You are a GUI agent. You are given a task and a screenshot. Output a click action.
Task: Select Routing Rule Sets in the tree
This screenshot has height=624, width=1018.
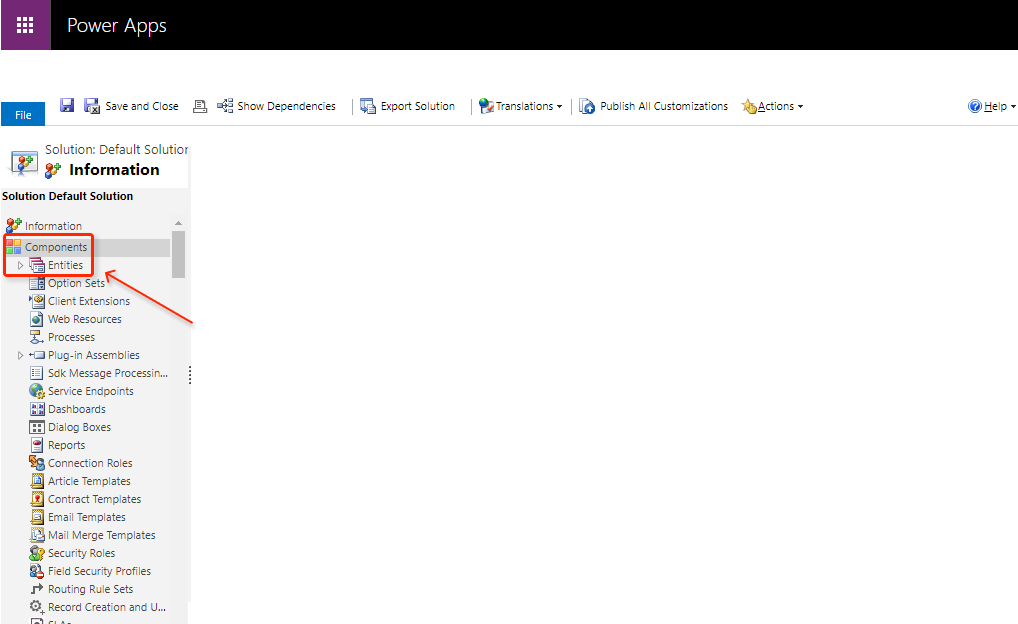pos(90,589)
